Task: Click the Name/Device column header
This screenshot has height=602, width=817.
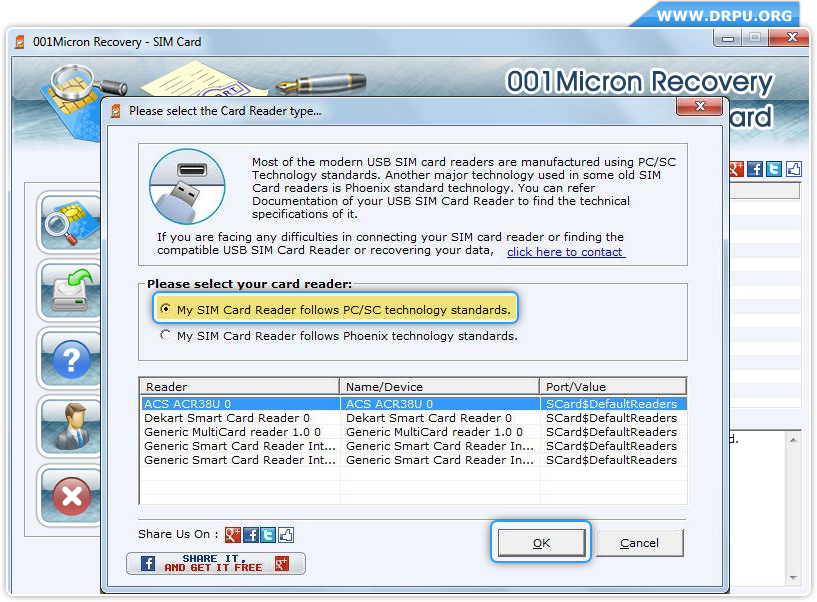Action: point(439,386)
